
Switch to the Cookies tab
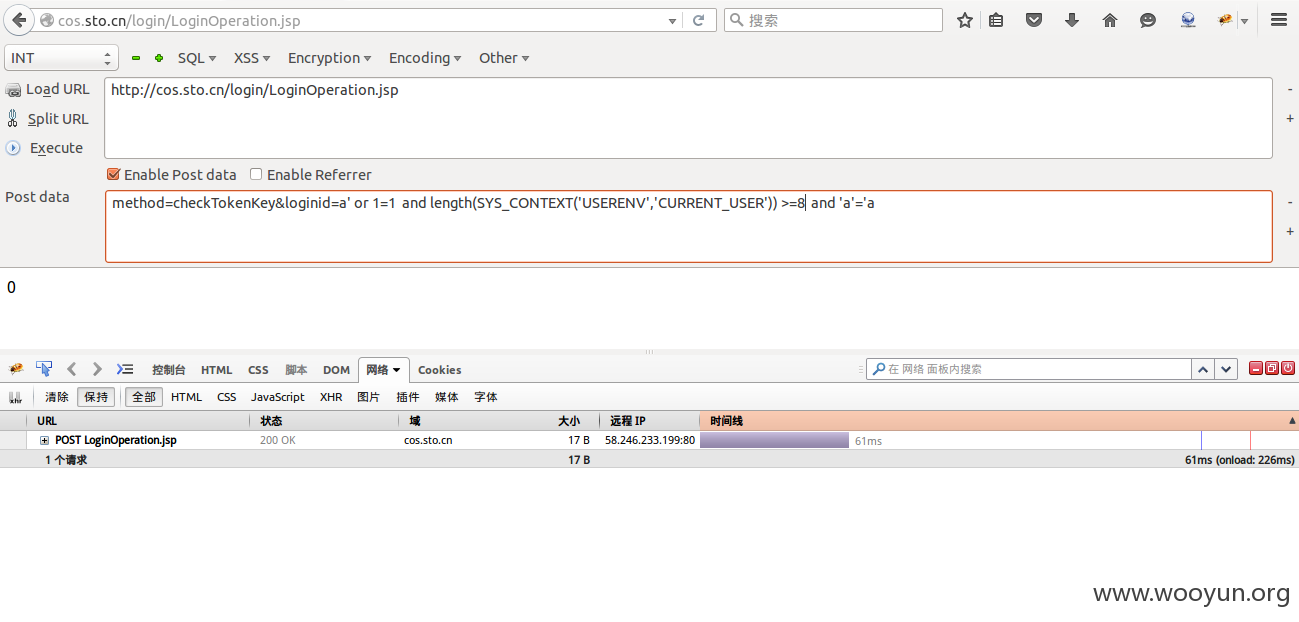pos(440,370)
